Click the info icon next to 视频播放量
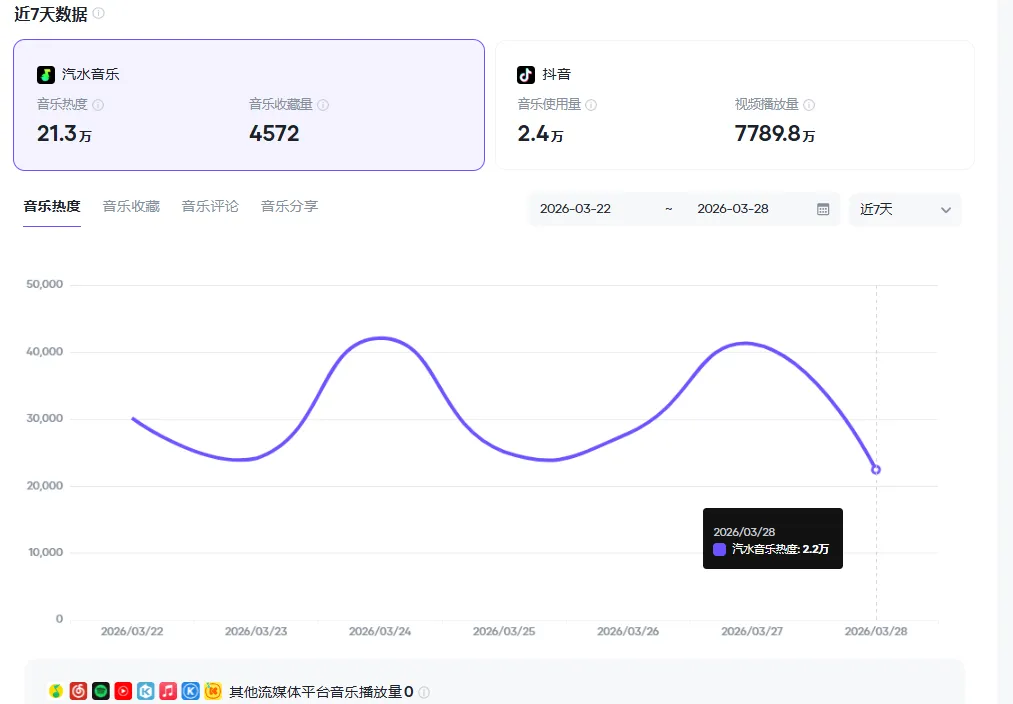The image size is (1013, 704). click(x=810, y=104)
